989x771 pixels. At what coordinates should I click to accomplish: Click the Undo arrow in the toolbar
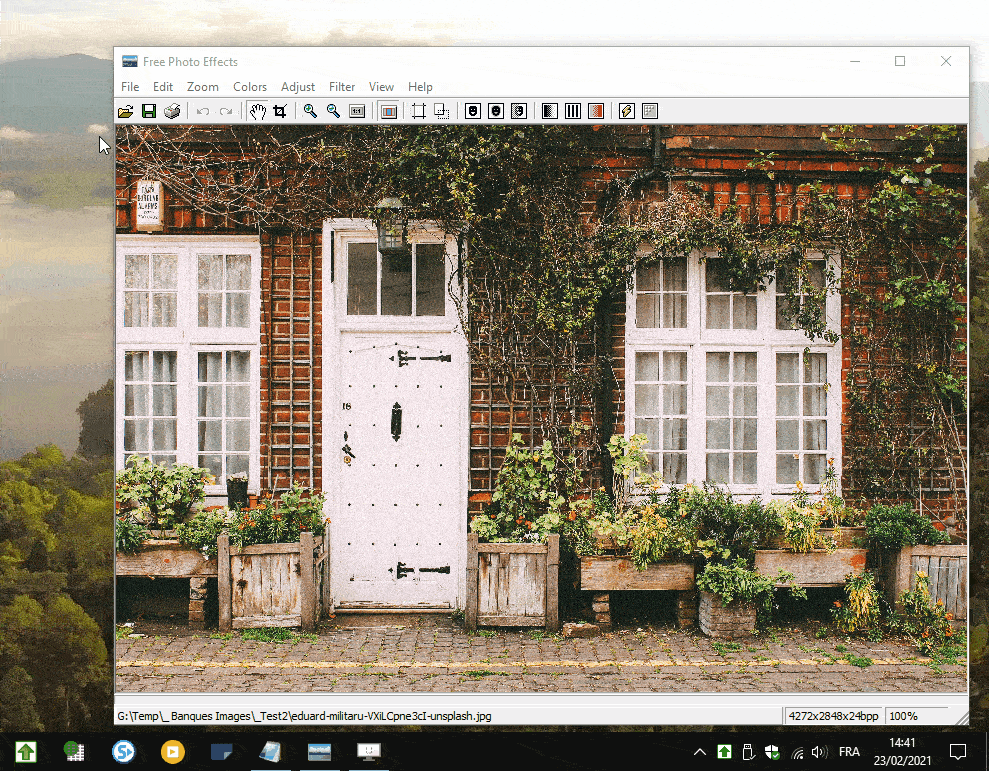click(202, 112)
